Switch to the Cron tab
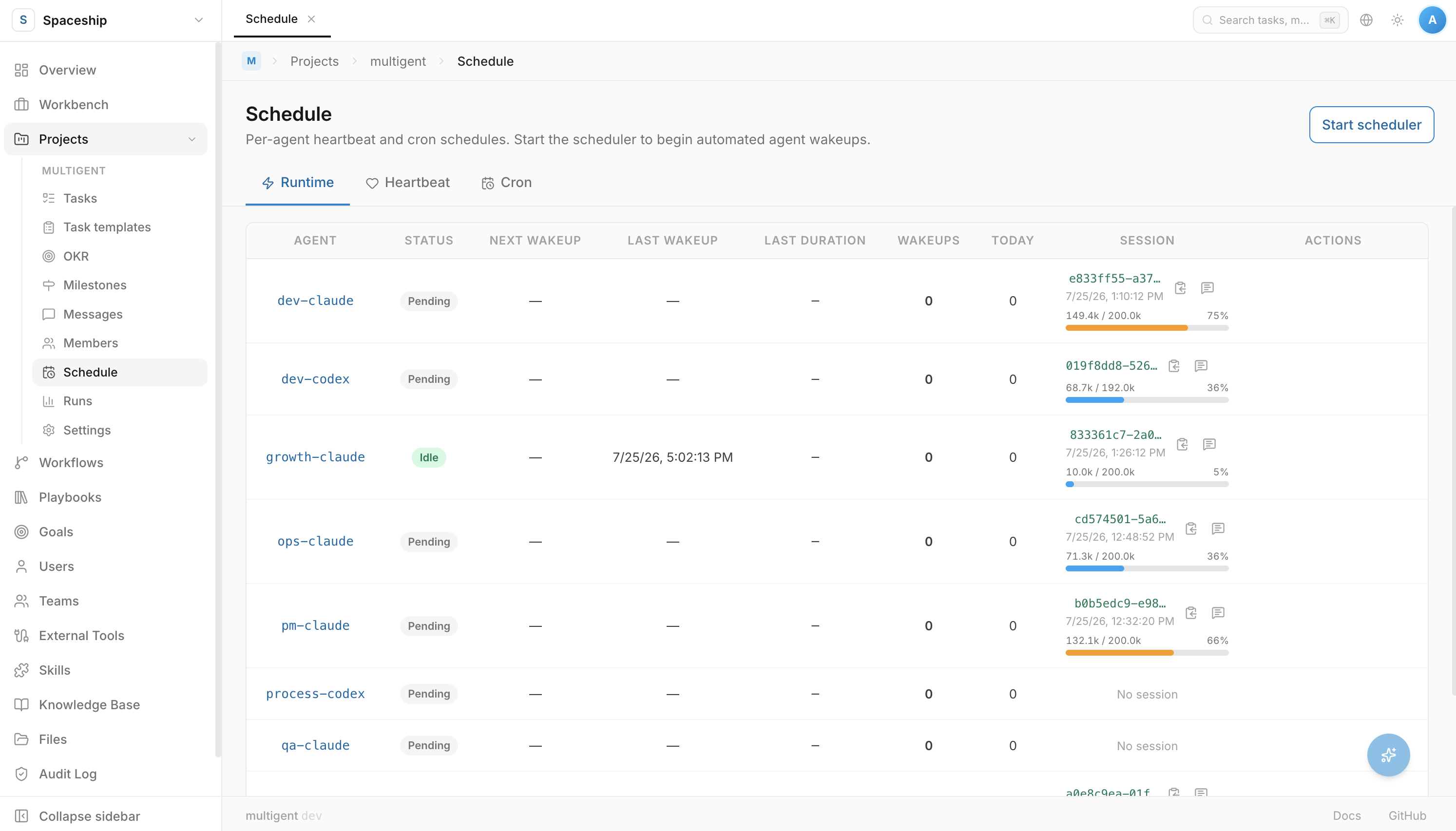The width and height of the screenshot is (1456, 831). (506, 183)
